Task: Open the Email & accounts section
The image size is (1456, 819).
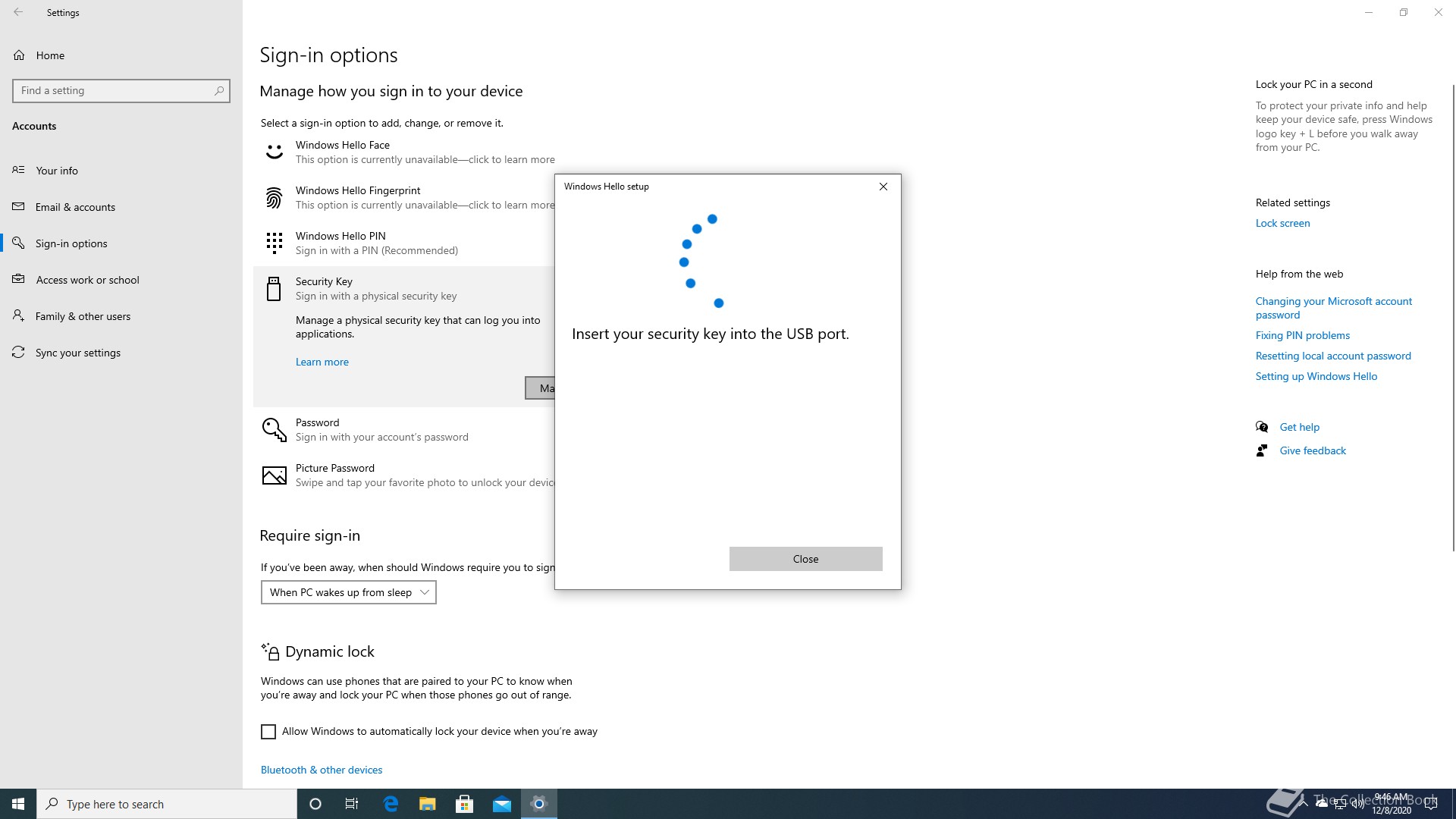Action: [x=75, y=207]
